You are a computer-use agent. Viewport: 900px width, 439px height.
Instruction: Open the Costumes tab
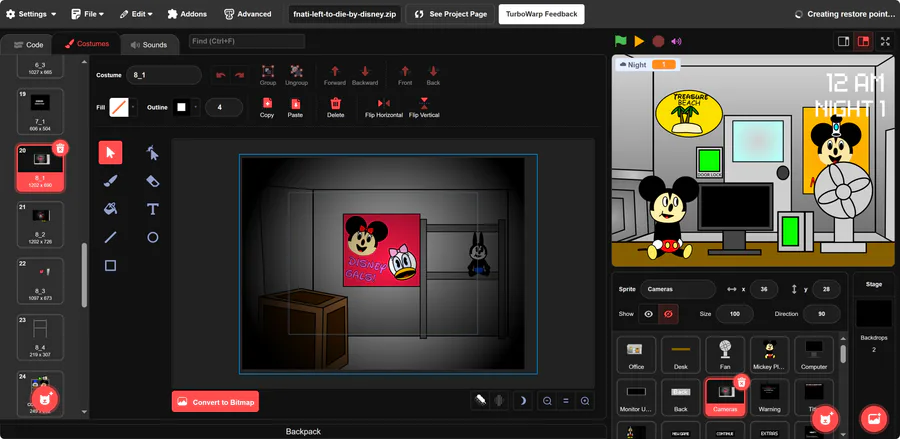coord(87,44)
